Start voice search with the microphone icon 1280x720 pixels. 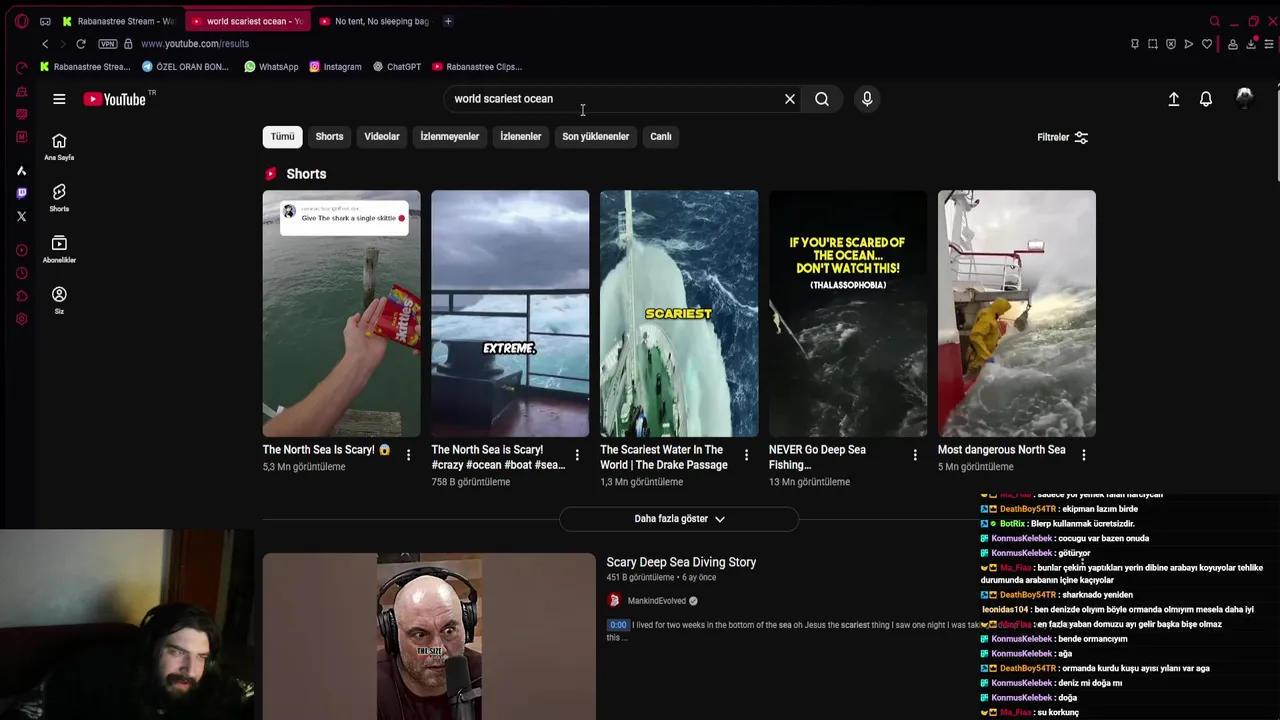point(867,99)
